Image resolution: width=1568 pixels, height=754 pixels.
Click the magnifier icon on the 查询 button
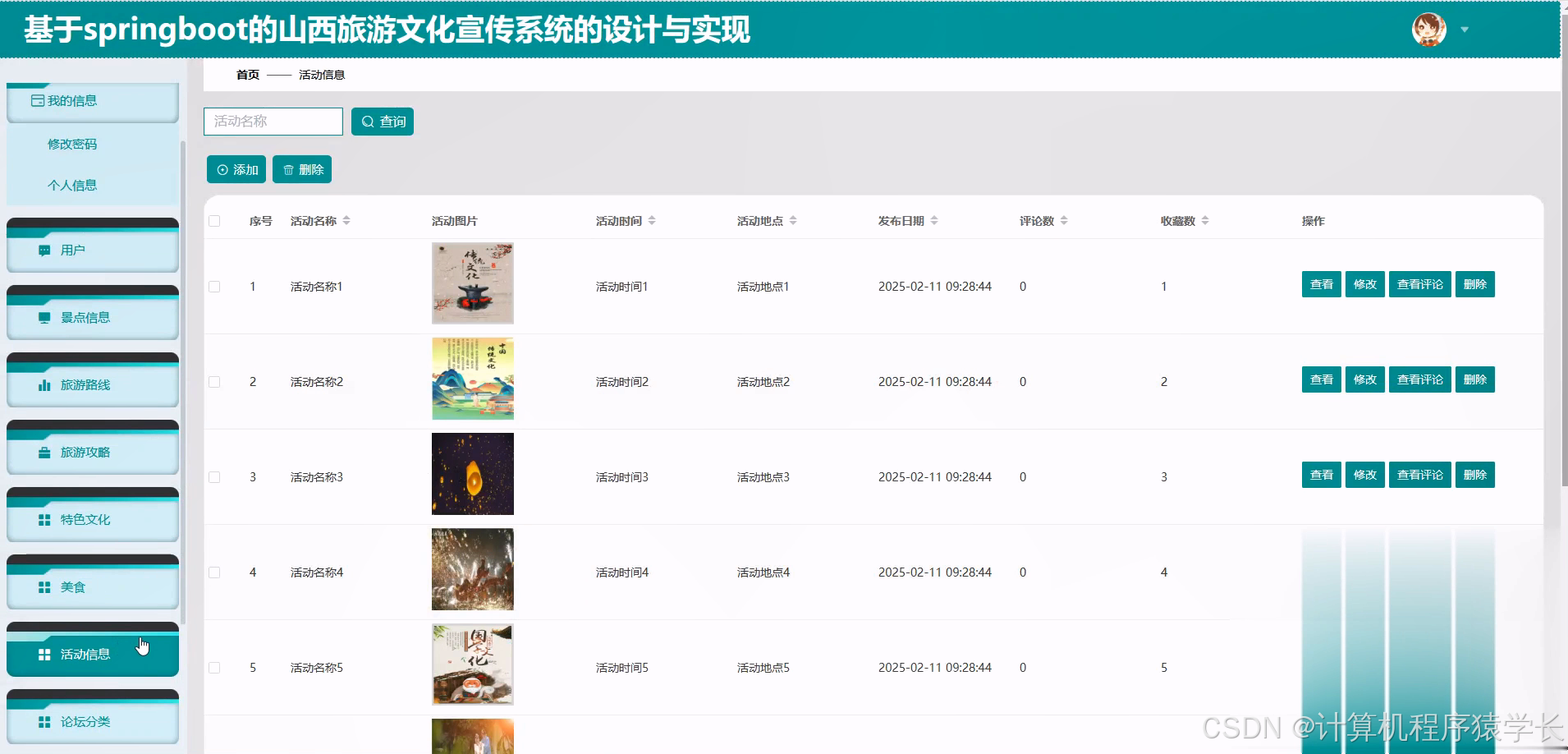[369, 121]
